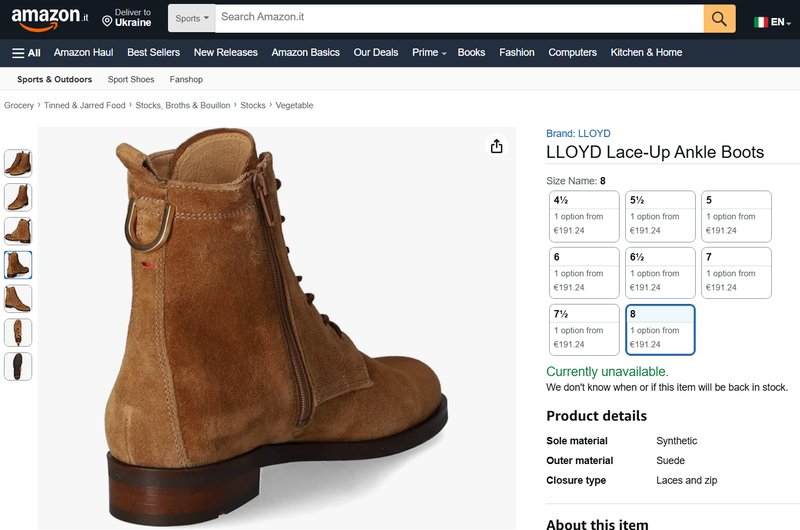Image resolution: width=800 pixels, height=530 pixels.
Task: Select size 4½ option
Action: [x=584, y=216]
